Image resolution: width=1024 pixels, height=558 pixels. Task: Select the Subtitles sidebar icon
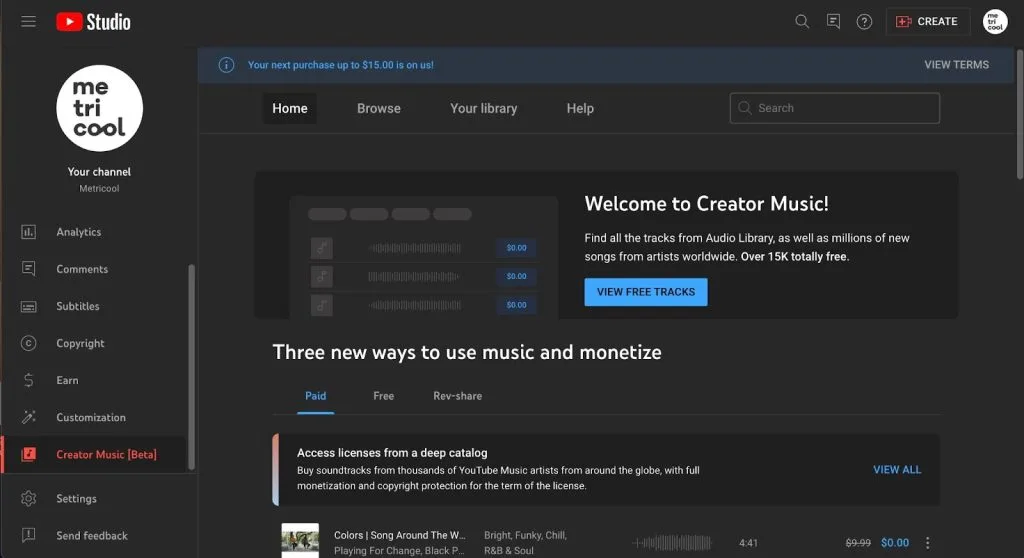point(28,306)
